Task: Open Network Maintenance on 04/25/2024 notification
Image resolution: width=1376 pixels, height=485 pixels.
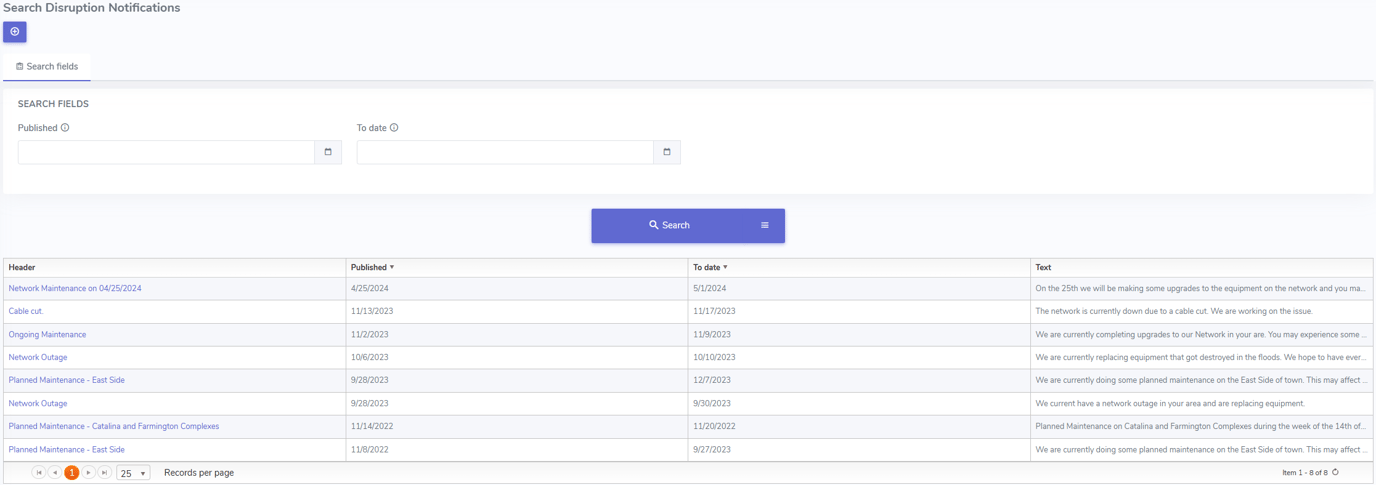Action: tap(75, 289)
